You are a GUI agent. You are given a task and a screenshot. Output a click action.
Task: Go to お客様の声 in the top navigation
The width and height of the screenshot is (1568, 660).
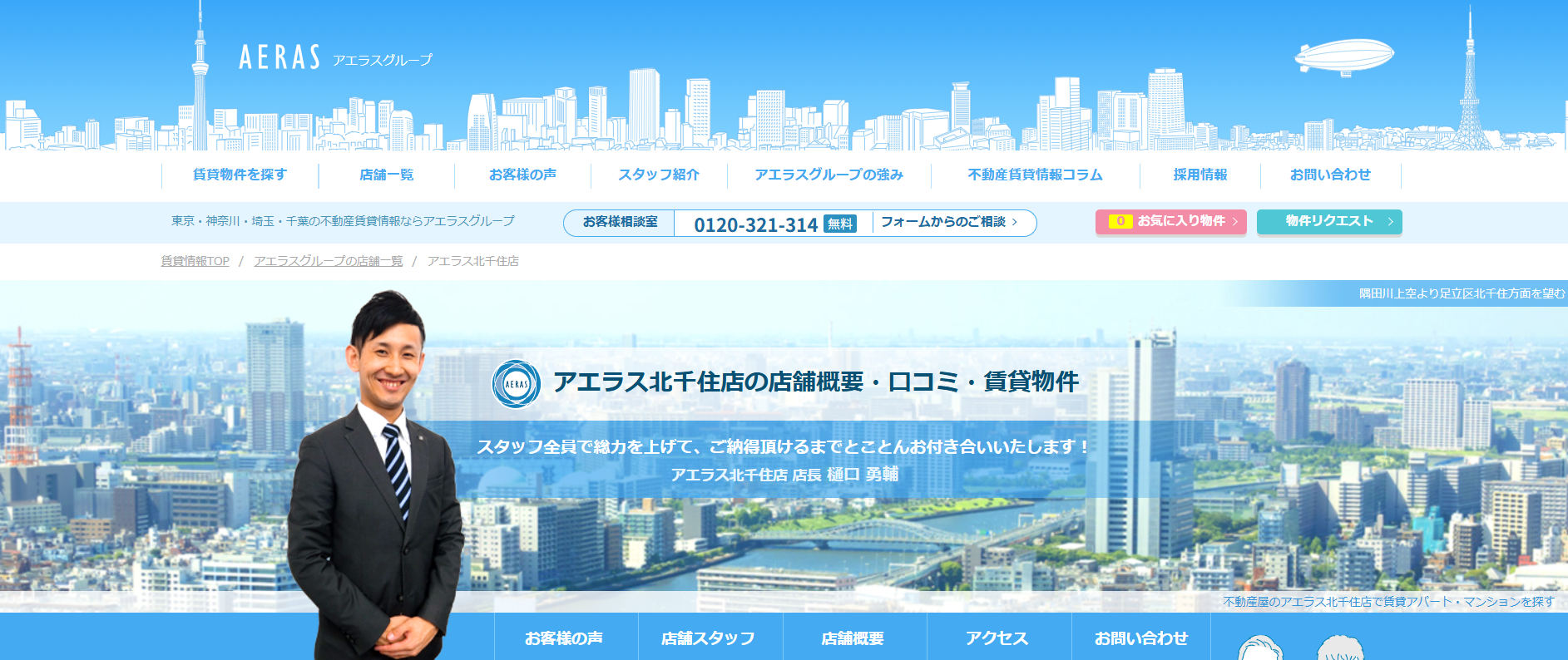point(522,175)
